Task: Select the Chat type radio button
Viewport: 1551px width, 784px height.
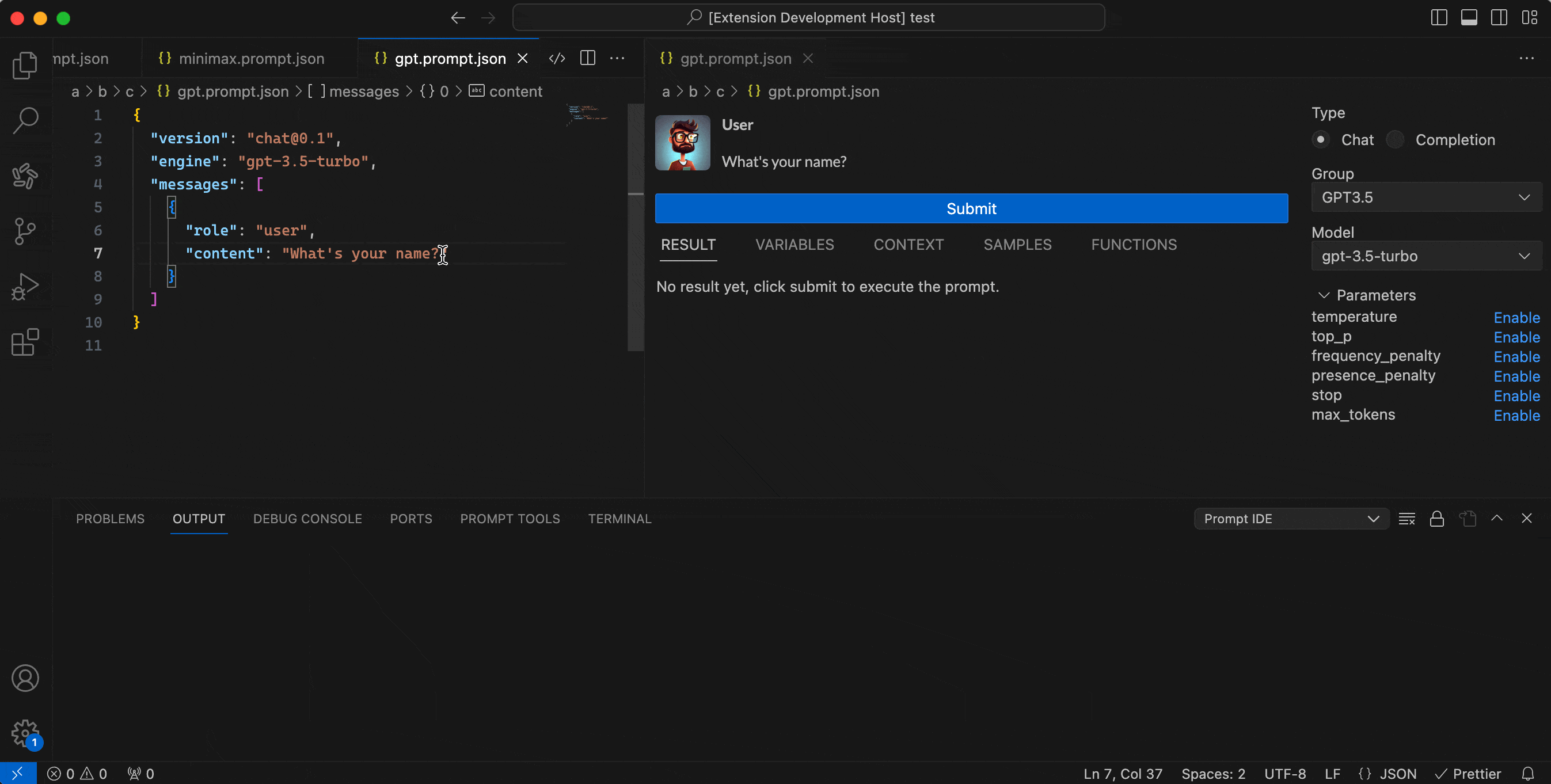Action: click(x=1320, y=140)
